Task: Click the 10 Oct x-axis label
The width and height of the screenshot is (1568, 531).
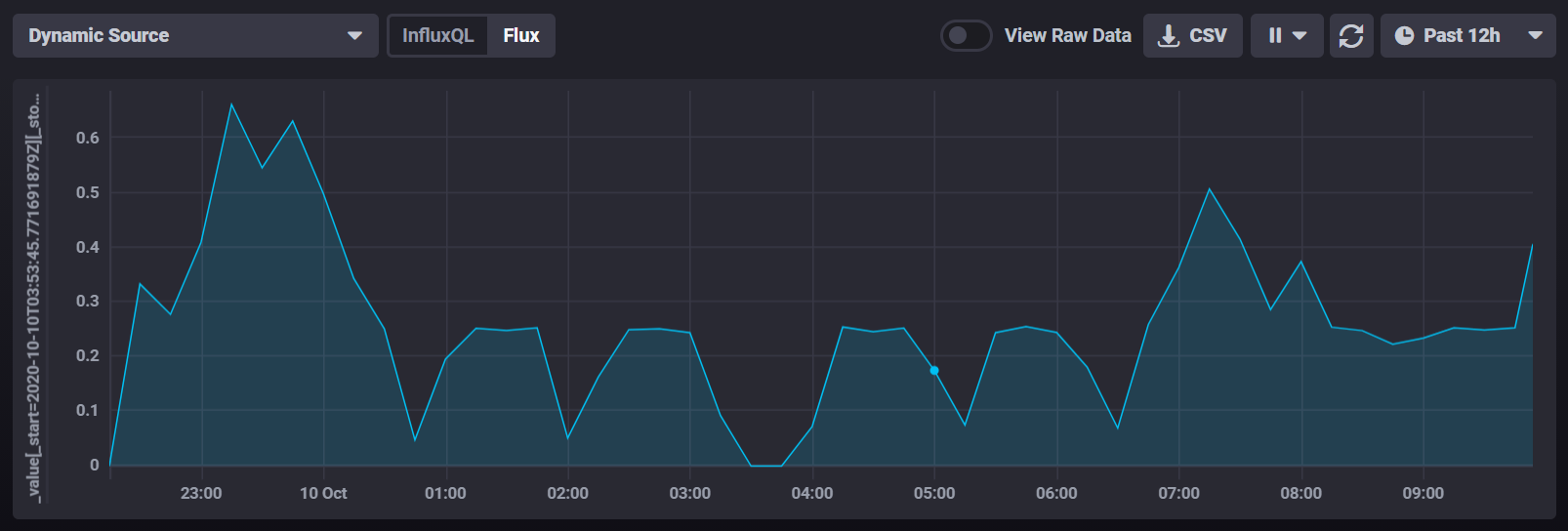Action: [x=323, y=494]
